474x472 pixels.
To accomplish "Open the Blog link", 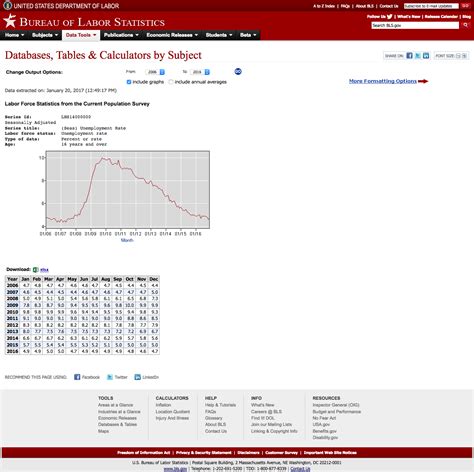I will (x=467, y=16).
